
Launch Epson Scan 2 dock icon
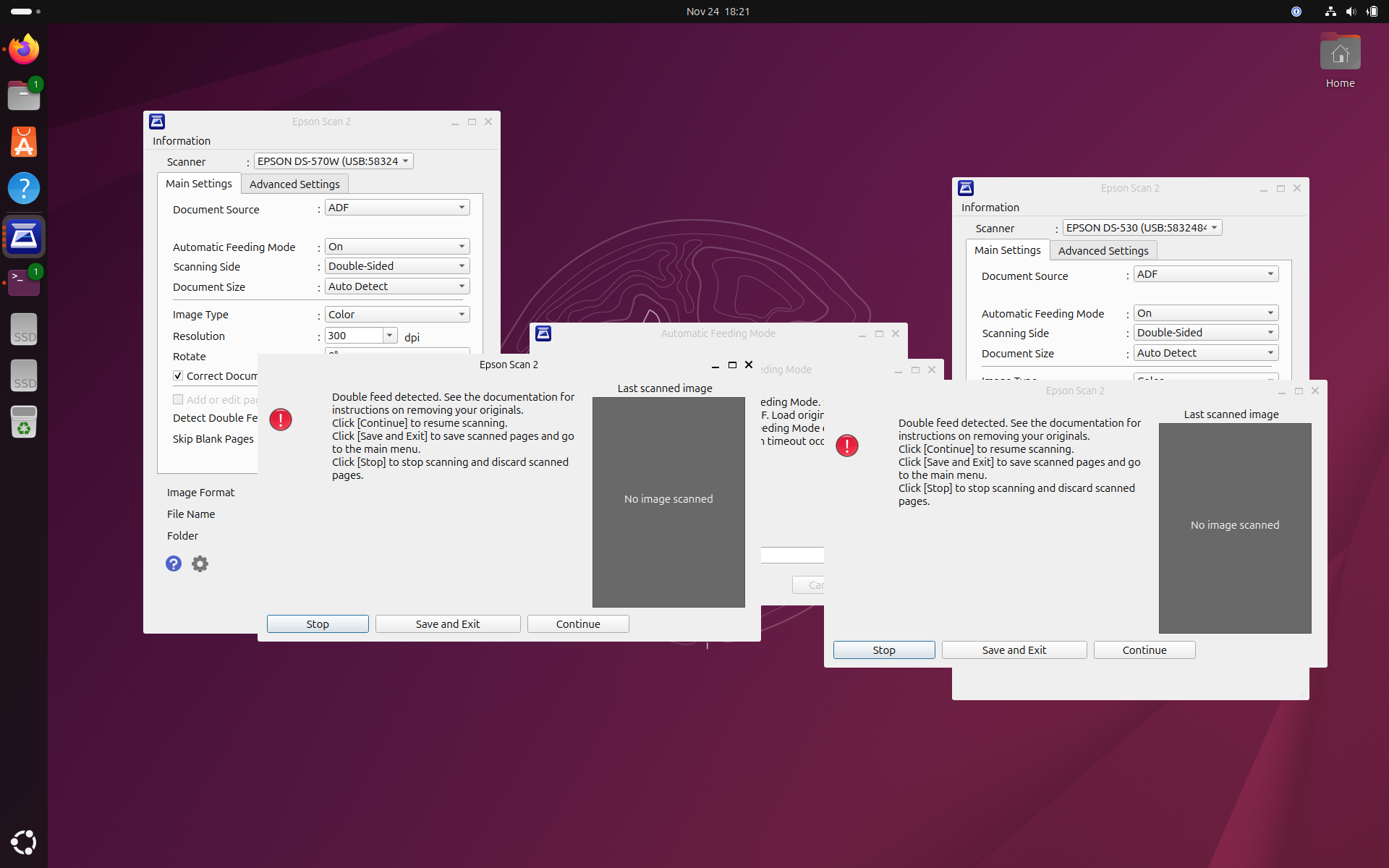pos(24,237)
